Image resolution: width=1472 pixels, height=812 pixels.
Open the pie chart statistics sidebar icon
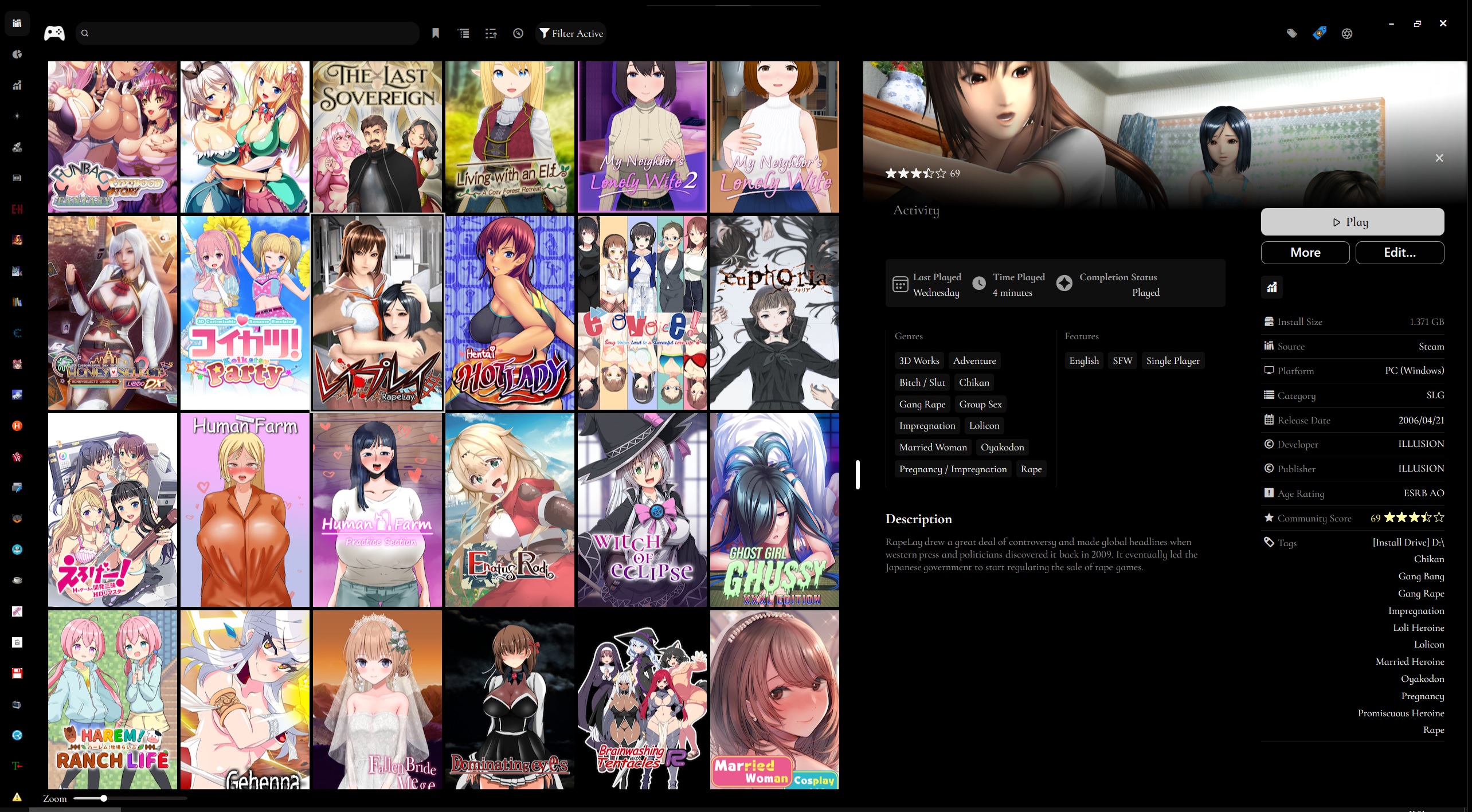click(17, 54)
